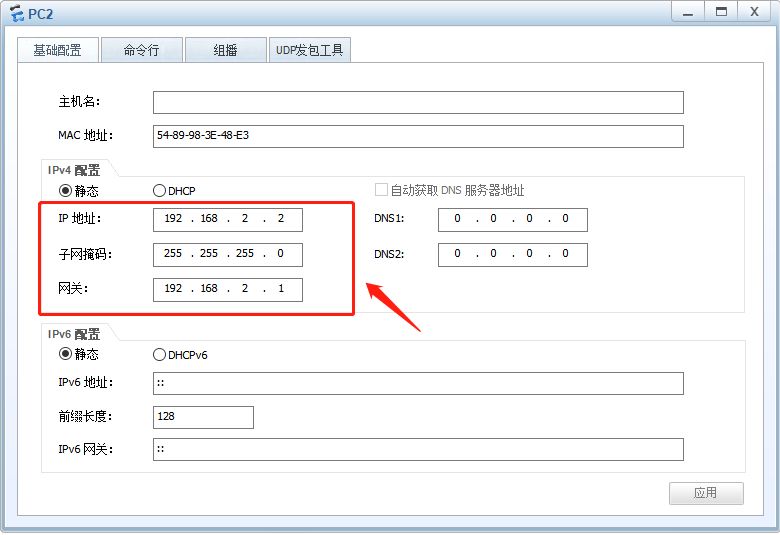Switch to the UDP发包工具 tab

click(309, 50)
